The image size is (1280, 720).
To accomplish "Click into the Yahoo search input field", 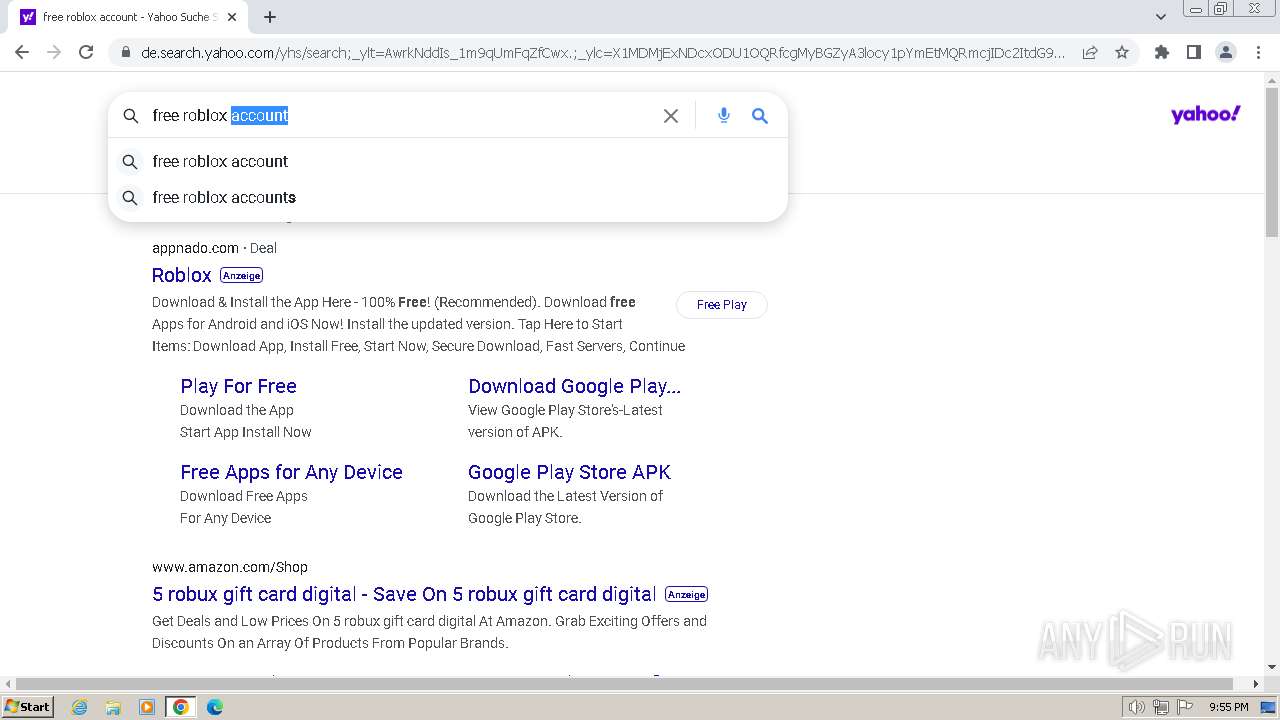I will point(400,116).
